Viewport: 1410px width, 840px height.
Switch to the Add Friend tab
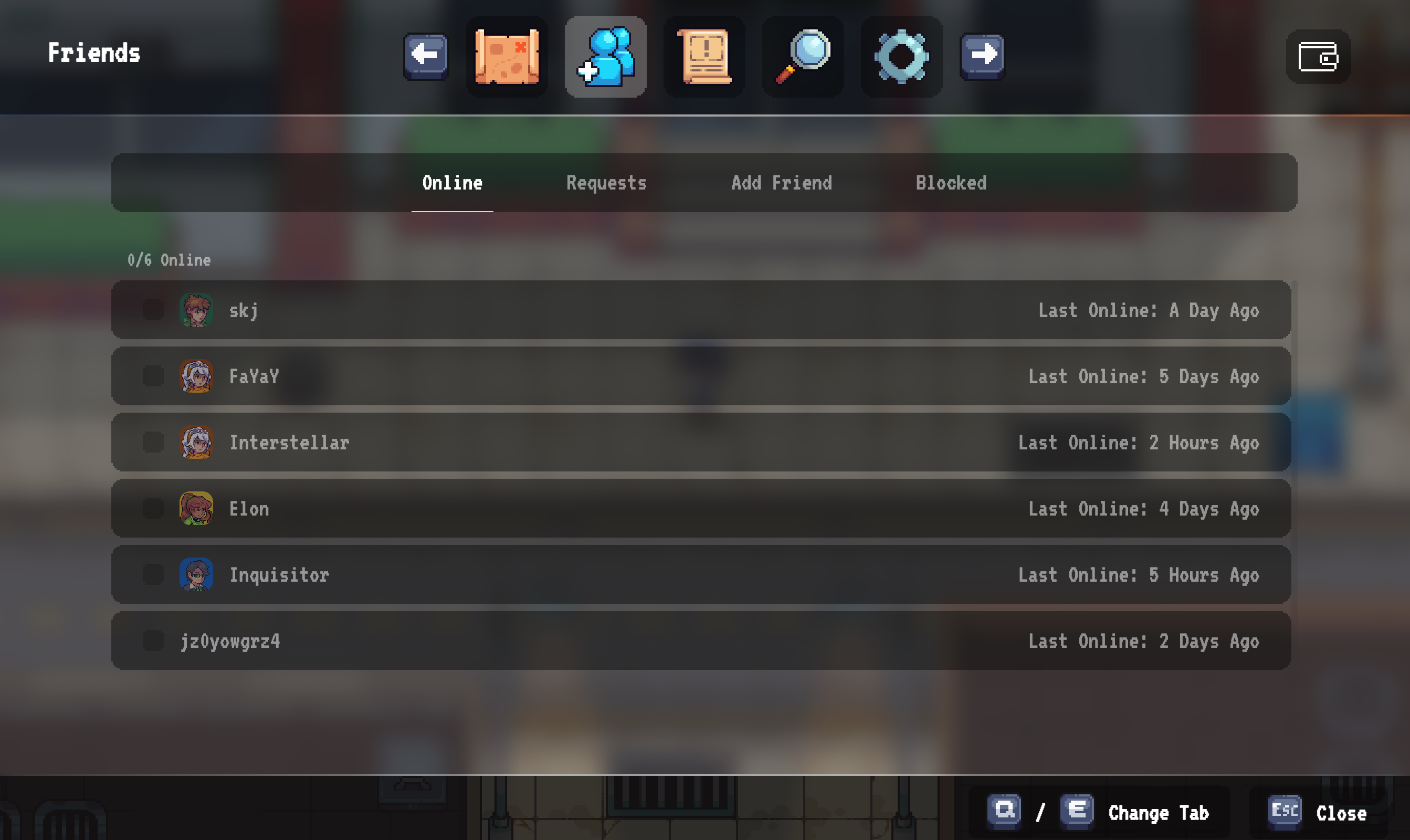click(x=782, y=183)
